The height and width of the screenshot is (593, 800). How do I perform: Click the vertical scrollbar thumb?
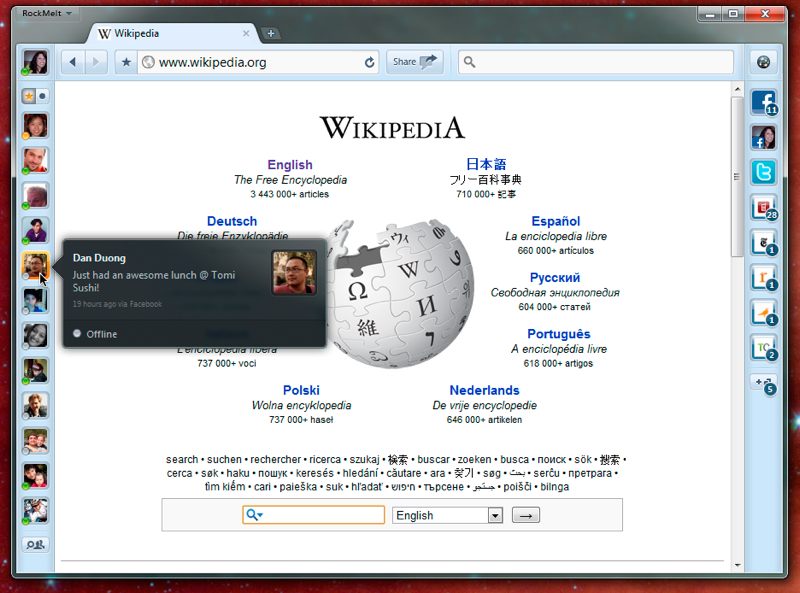point(737,177)
